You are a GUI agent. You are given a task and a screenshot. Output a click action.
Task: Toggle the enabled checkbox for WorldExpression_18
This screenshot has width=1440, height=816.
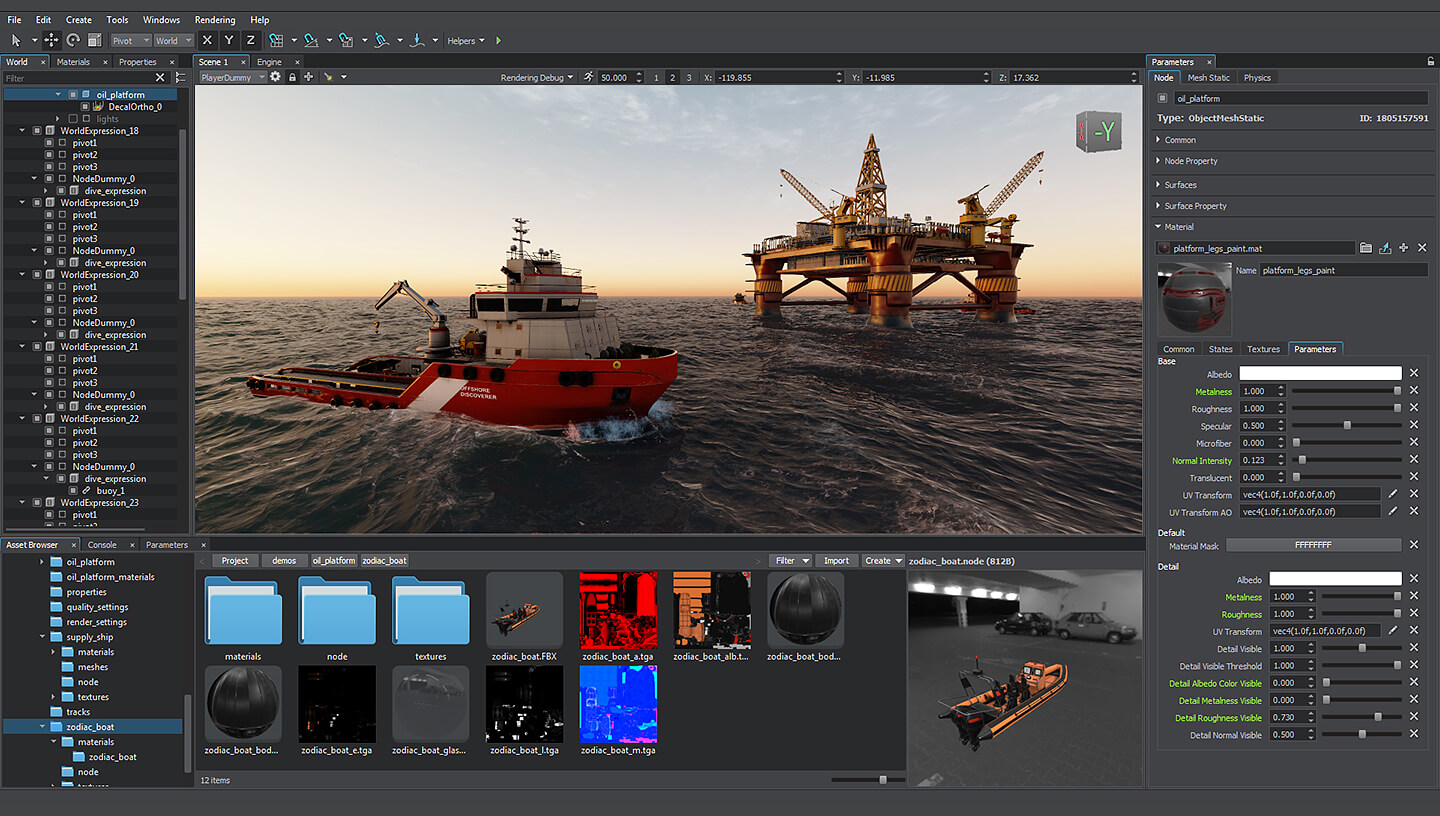coord(37,131)
